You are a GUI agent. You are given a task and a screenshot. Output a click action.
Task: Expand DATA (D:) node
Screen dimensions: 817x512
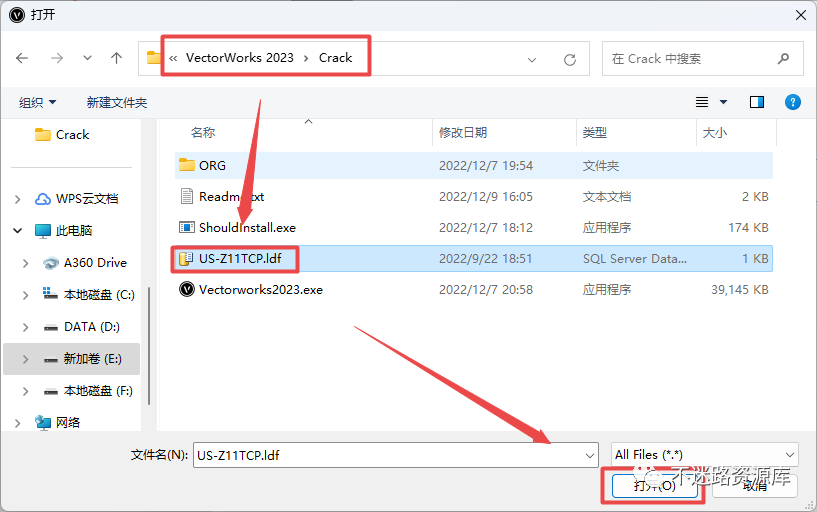click(25, 327)
